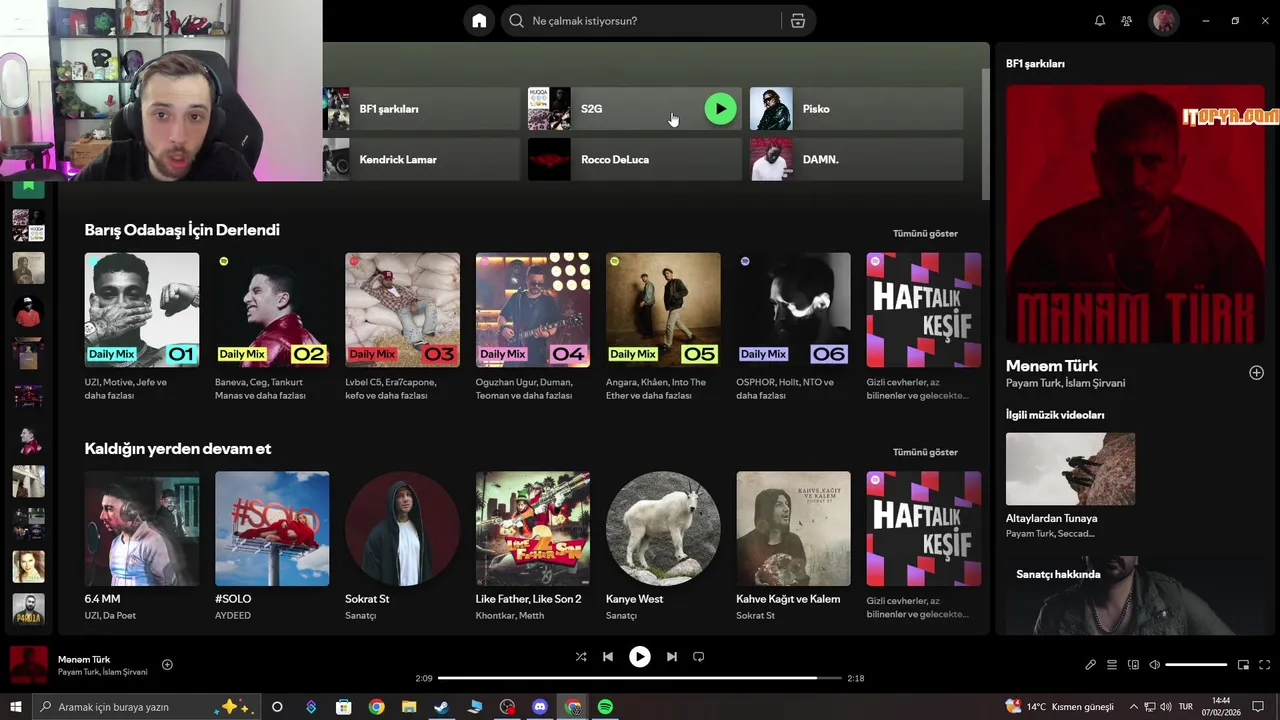Open the Daily Mix 03 card
The height and width of the screenshot is (720, 1280).
pos(402,327)
